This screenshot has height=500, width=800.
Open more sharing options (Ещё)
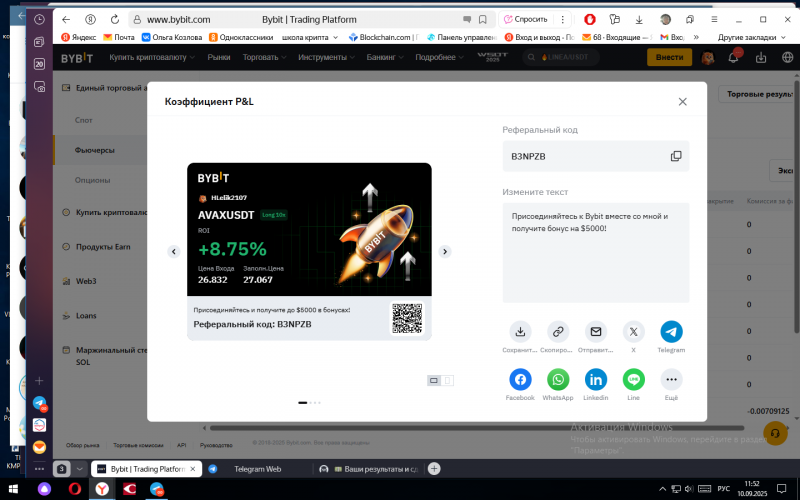pyautogui.click(x=671, y=379)
